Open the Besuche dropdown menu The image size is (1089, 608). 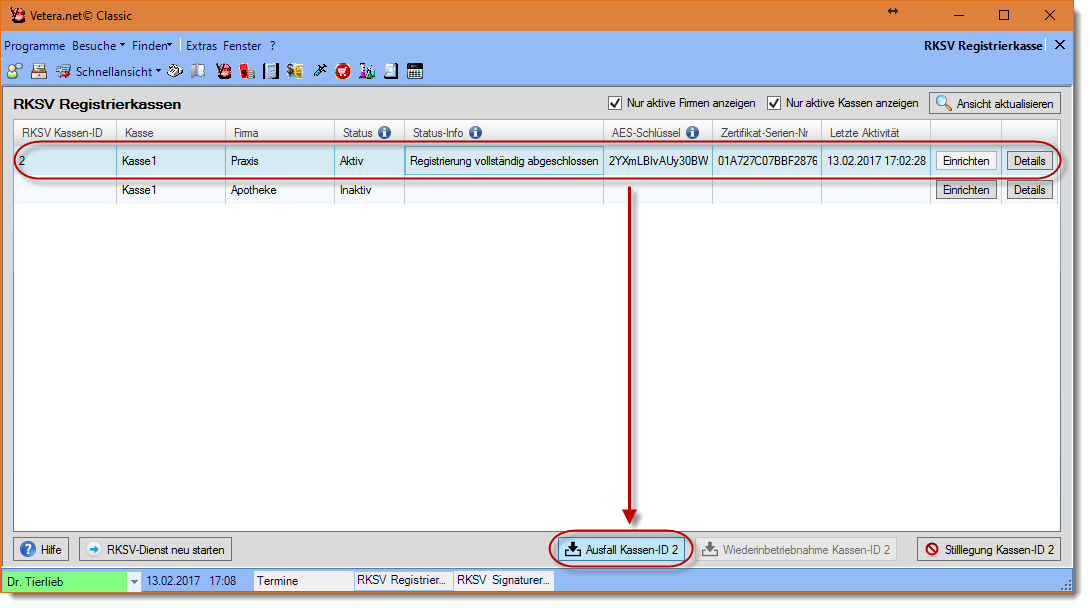[98, 46]
